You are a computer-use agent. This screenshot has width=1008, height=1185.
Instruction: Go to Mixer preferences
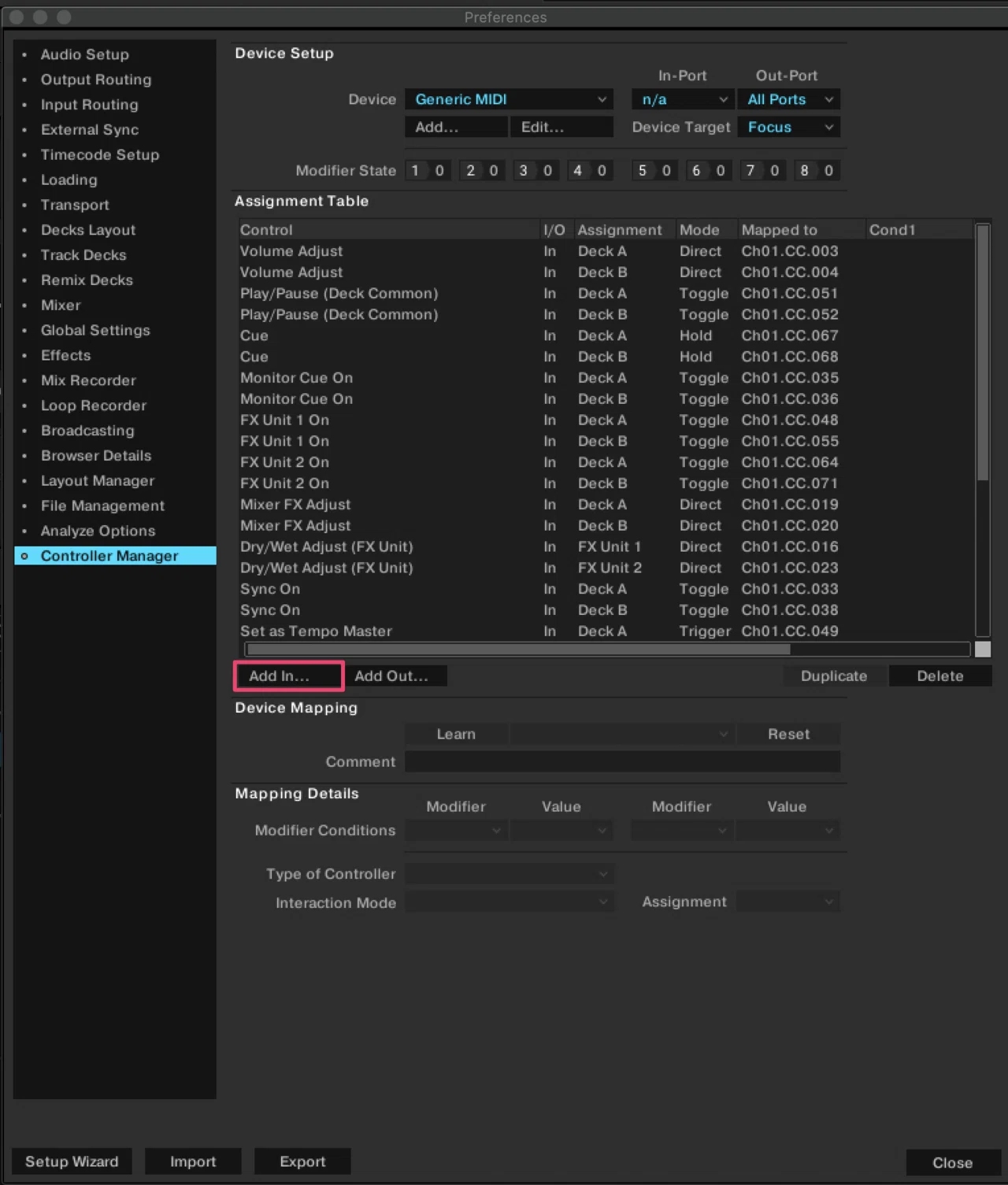(x=61, y=306)
